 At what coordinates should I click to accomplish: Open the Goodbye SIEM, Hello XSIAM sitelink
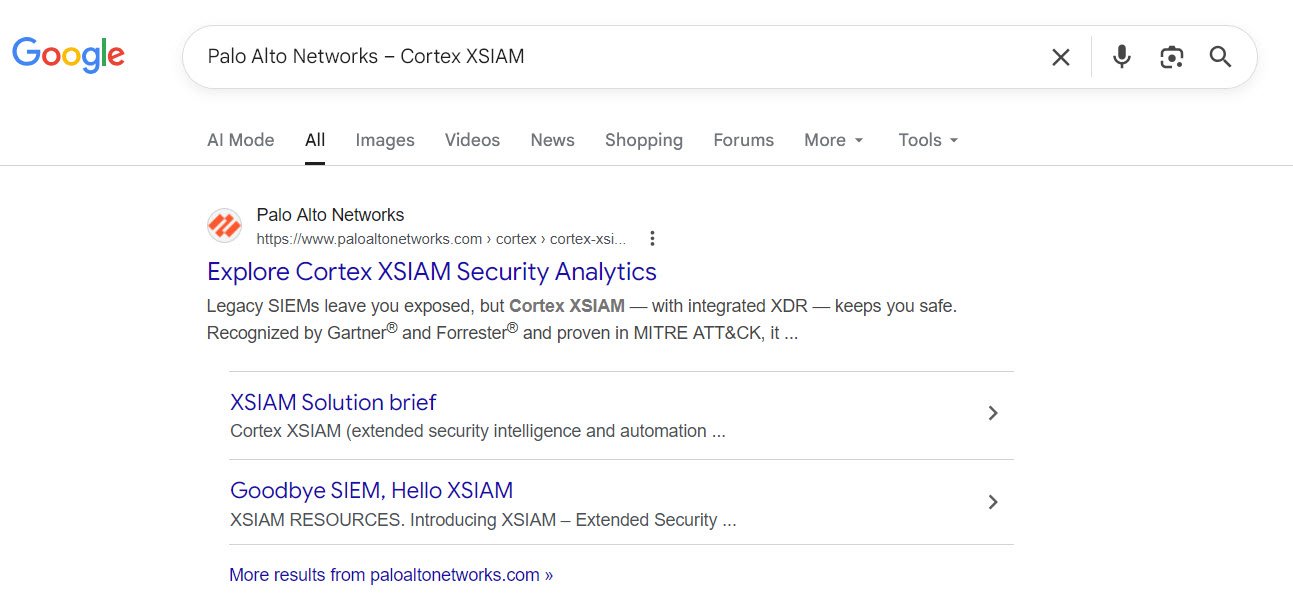point(371,489)
